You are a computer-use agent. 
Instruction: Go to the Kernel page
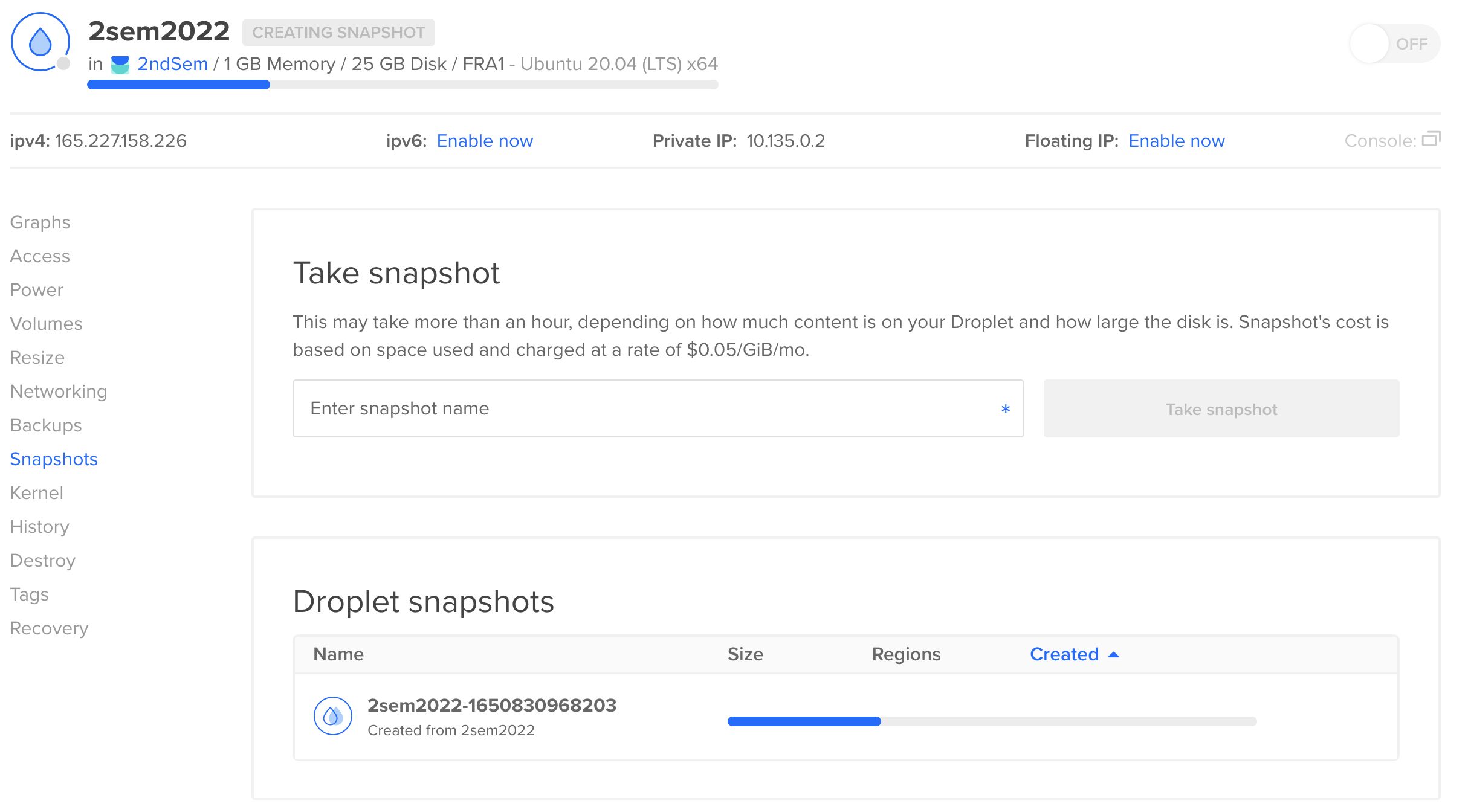click(36, 492)
